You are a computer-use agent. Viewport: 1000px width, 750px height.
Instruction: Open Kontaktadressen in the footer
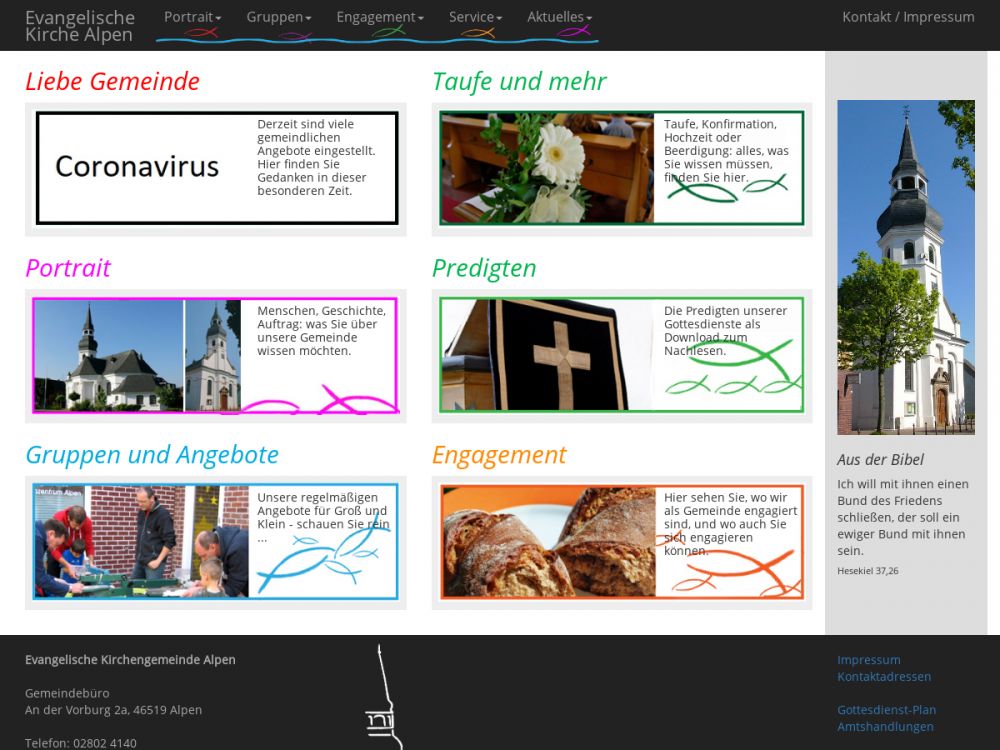[885, 677]
